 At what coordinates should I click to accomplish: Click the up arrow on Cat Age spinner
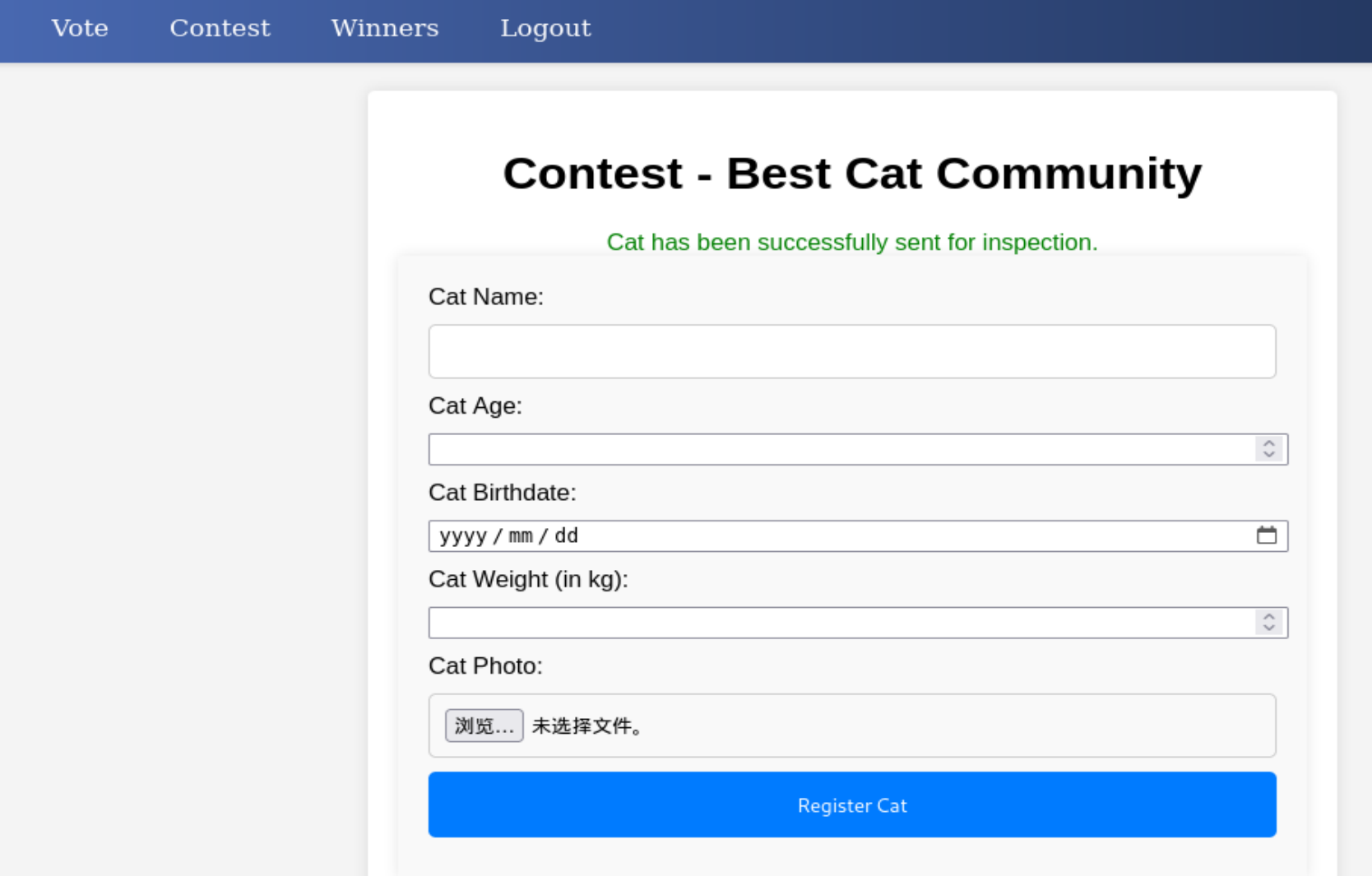tap(1269, 444)
